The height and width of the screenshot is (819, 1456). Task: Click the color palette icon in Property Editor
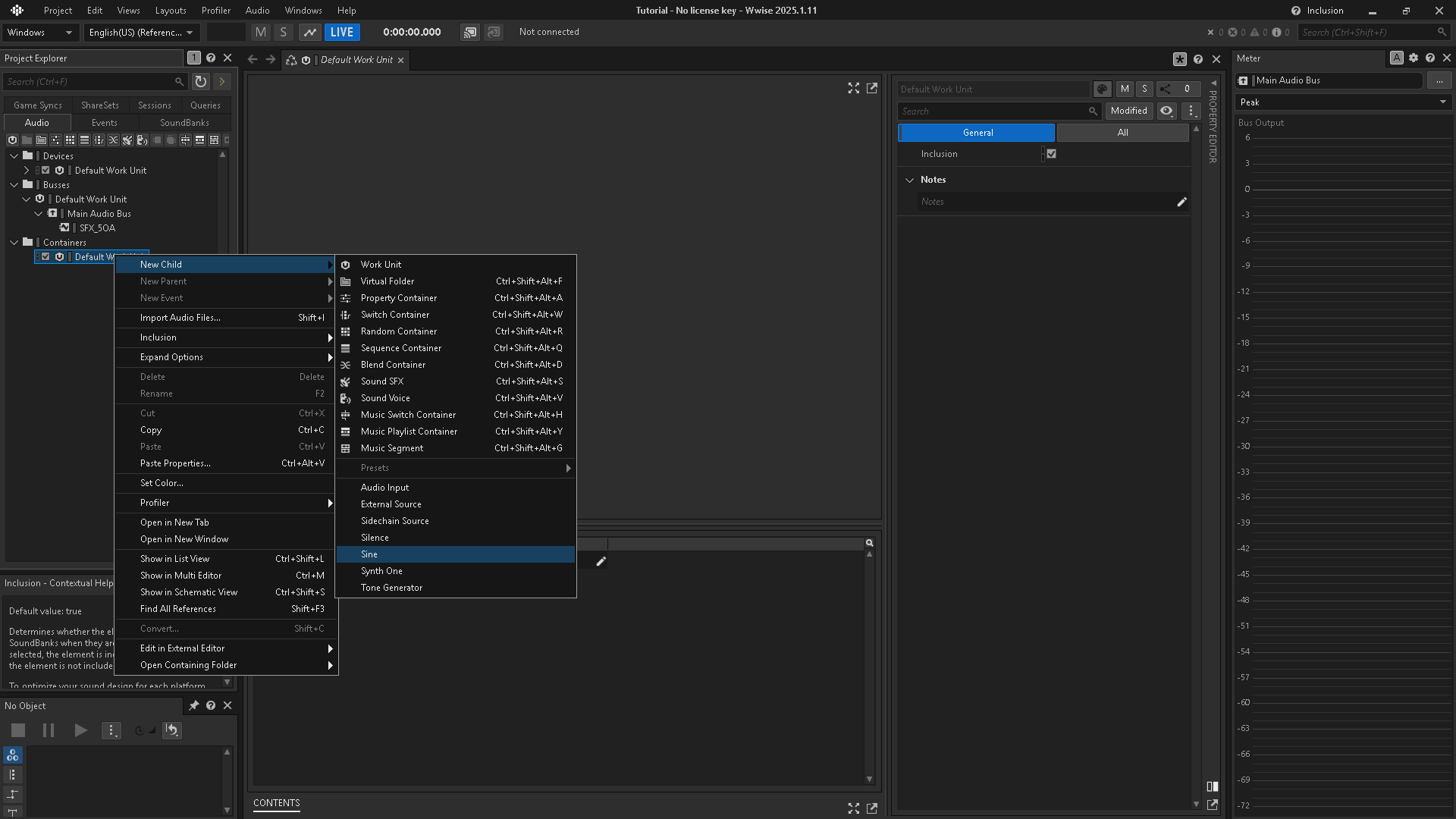click(1103, 89)
